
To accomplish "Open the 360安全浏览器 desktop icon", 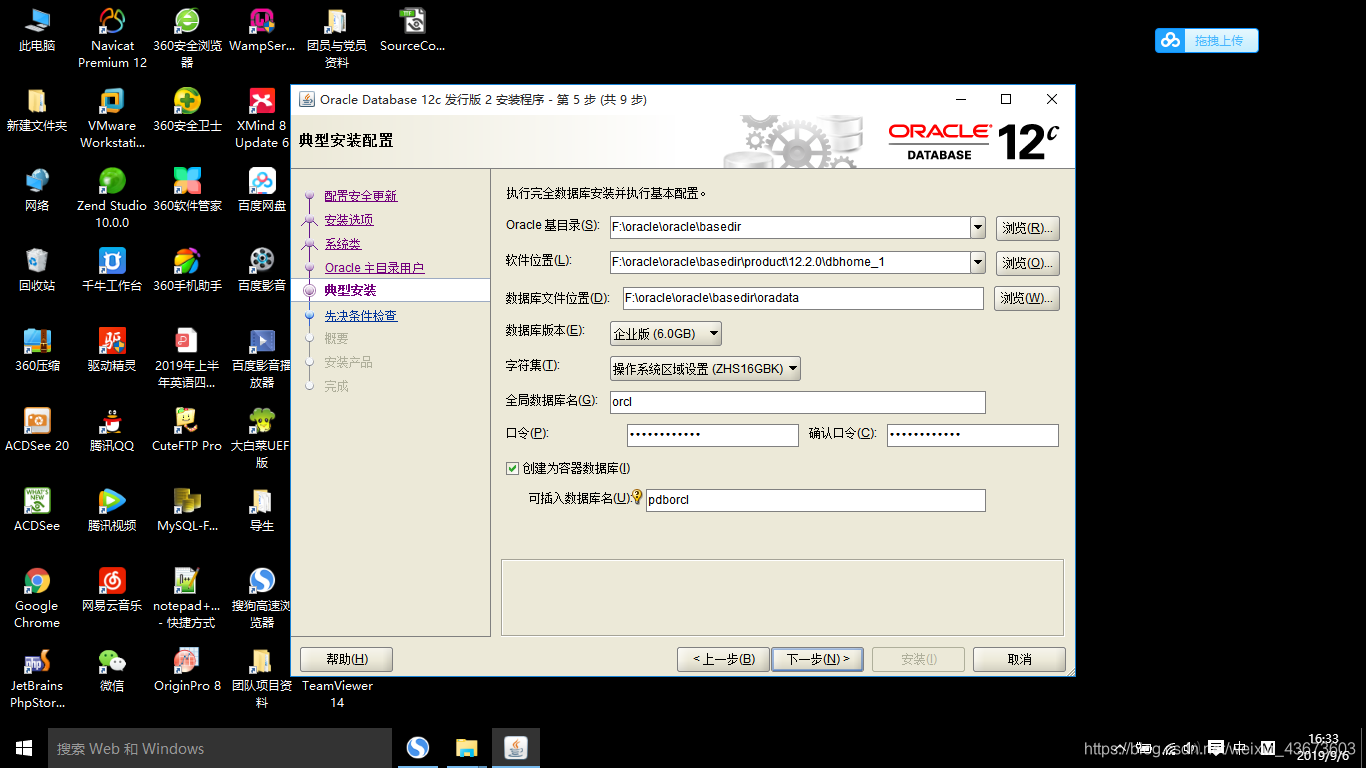I will 187,38.
